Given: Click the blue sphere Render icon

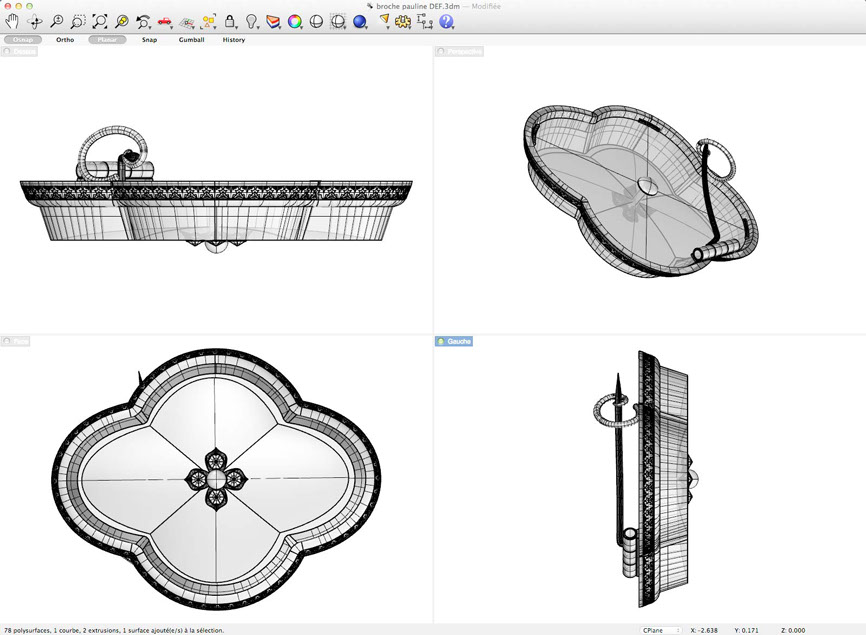Looking at the screenshot, I should (x=359, y=21).
